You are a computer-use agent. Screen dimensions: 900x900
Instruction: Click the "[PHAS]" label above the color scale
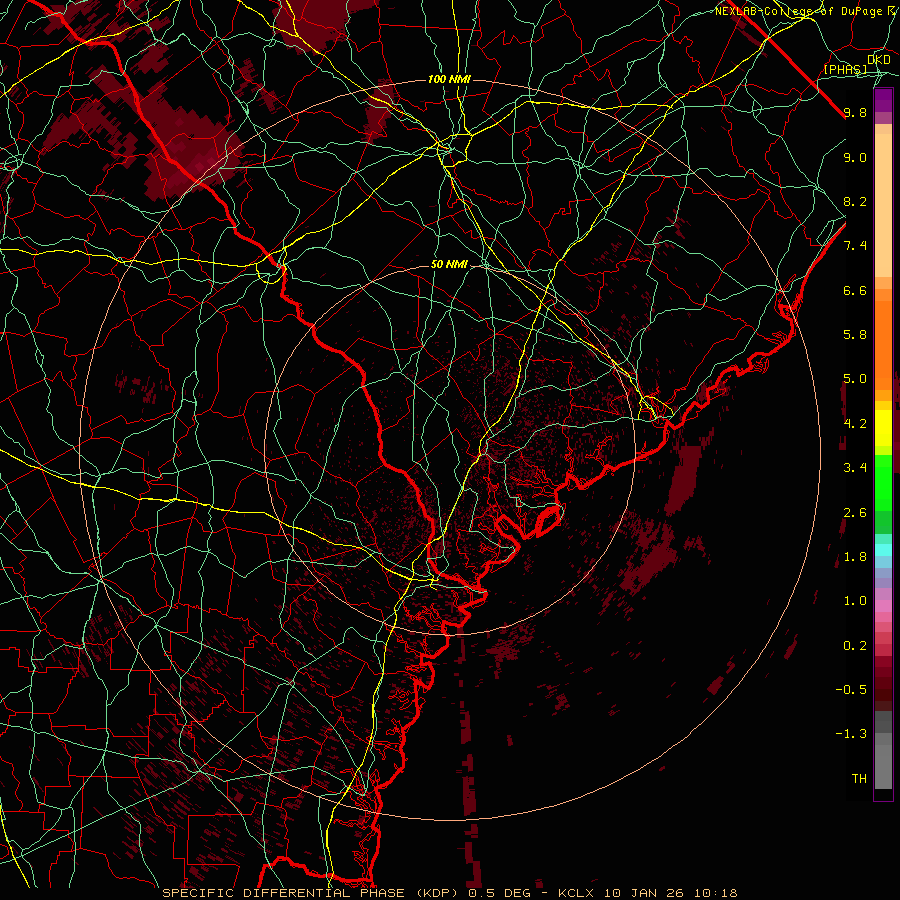(x=845, y=69)
